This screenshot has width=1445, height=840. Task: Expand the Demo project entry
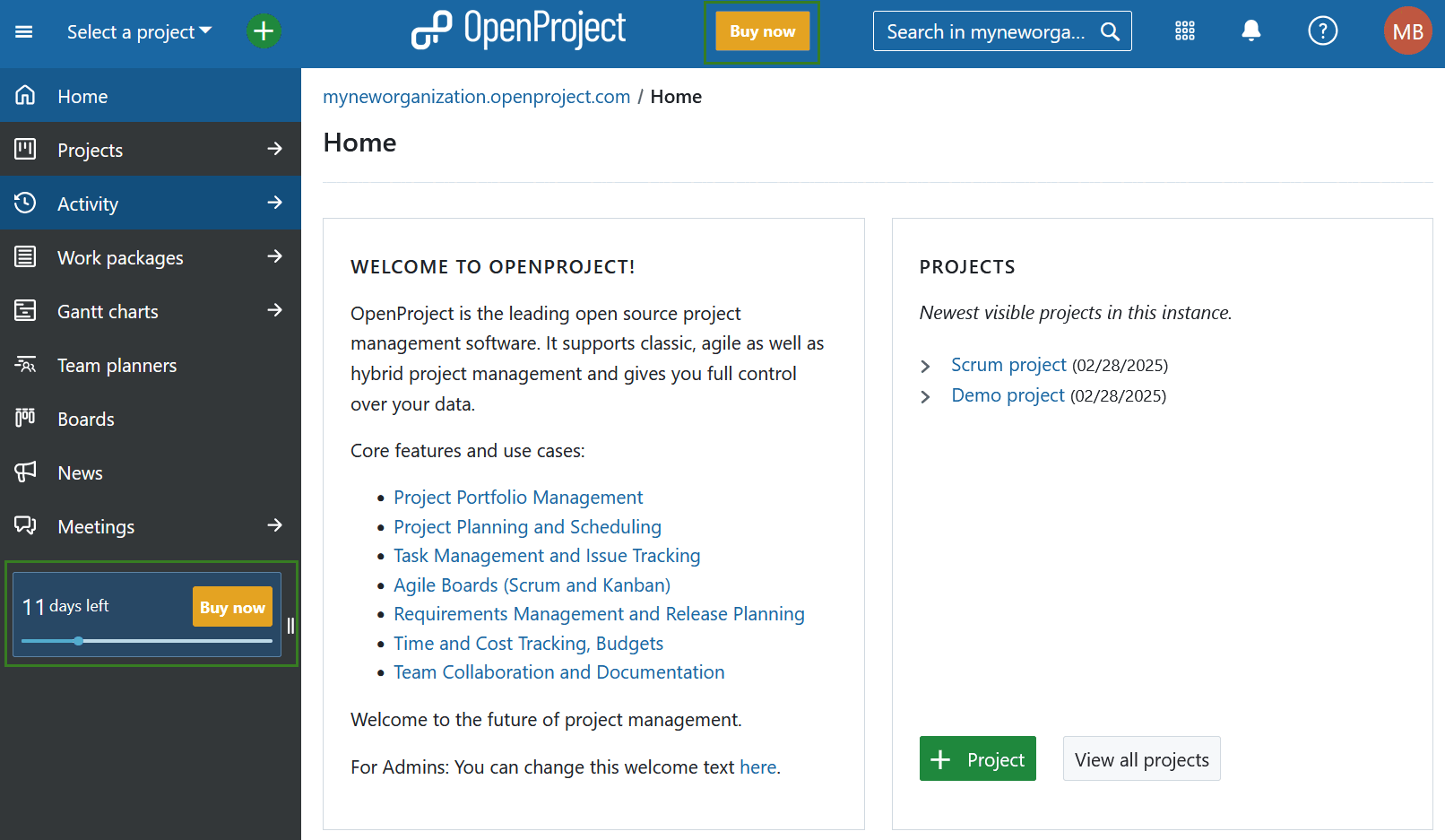[x=926, y=396]
